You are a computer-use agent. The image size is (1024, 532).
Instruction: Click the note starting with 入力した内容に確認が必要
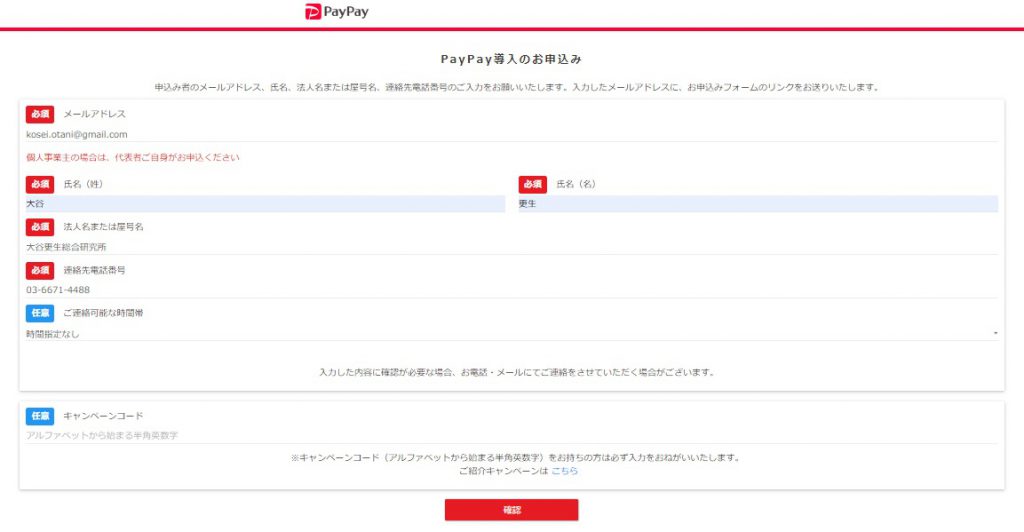[x=517, y=372]
